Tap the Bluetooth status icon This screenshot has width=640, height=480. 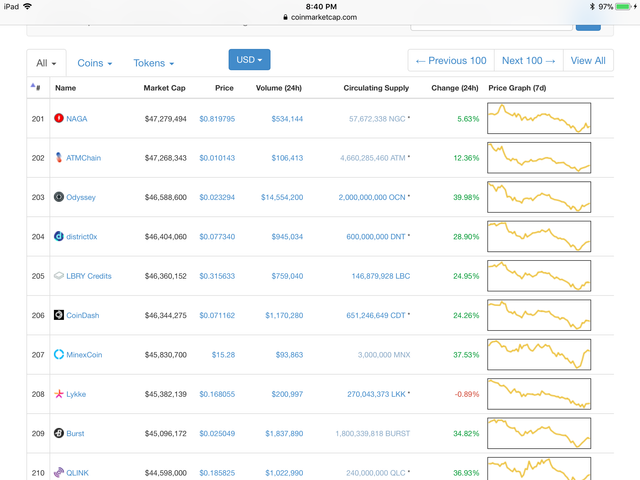tap(592, 7)
